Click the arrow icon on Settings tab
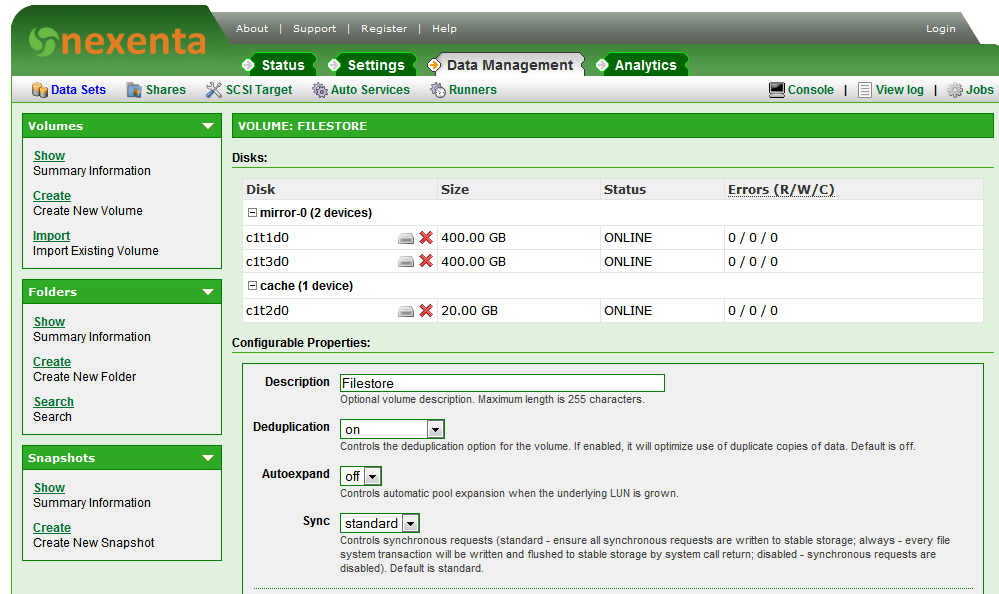 pyautogui.click(x=334, y=65)
